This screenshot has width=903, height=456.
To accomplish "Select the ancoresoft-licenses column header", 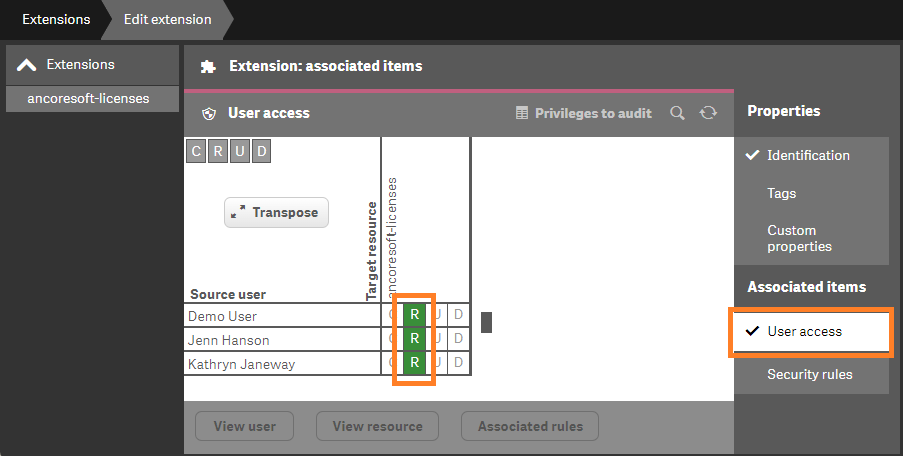I will [x=392, y=237].
